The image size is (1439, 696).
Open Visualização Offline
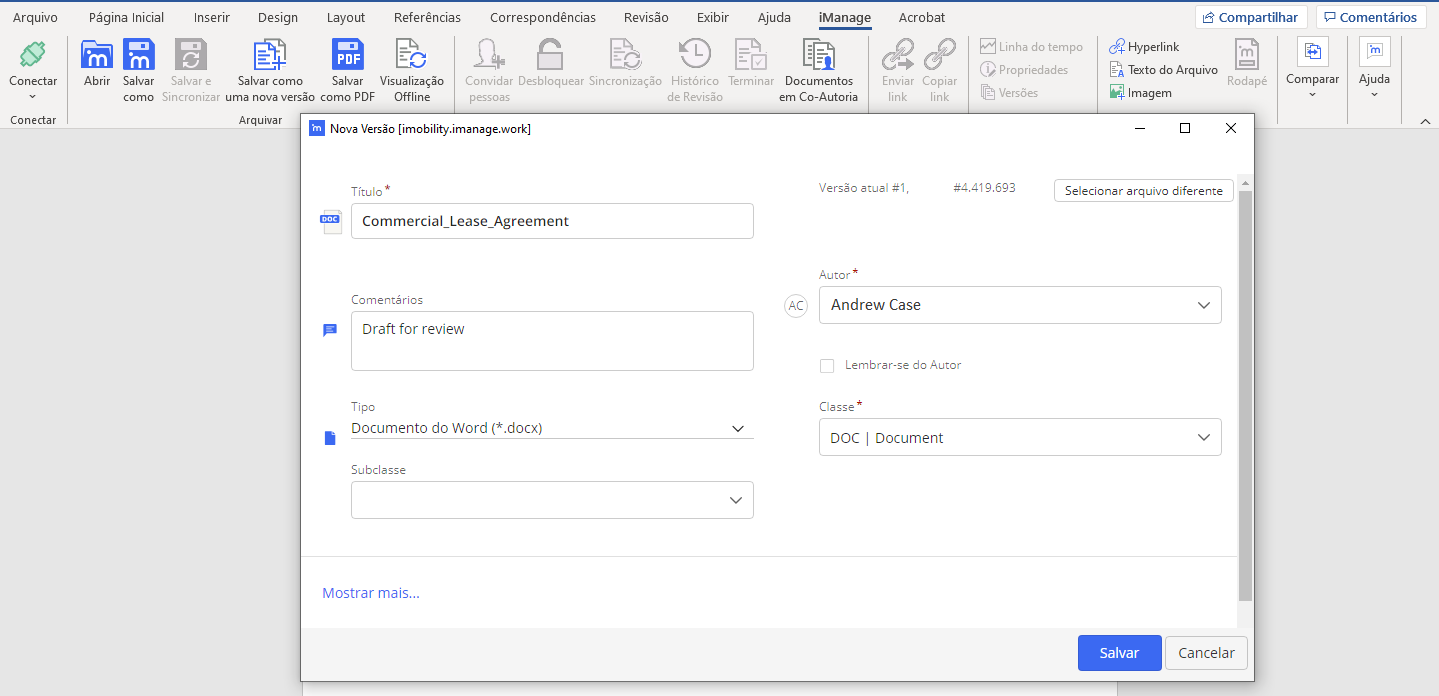[x=411, y=57]
